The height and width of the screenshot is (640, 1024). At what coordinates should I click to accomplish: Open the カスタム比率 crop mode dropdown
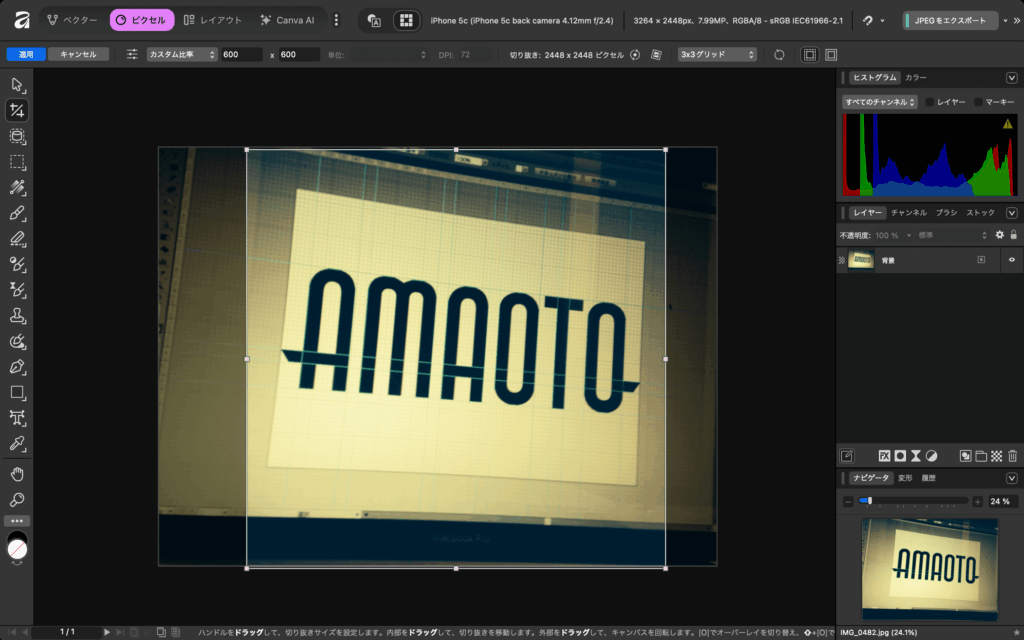(x=181, y=54)
